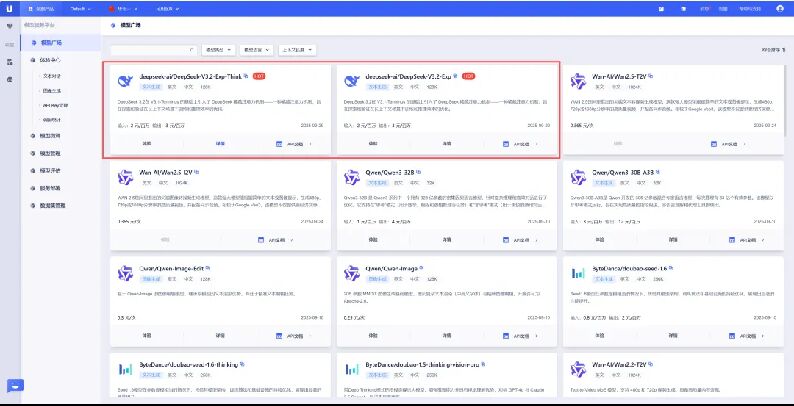This screenshot has height=406, width=794.
Task: Open the chat support bubble at bottom left
Action: click(x=15, y=386)
